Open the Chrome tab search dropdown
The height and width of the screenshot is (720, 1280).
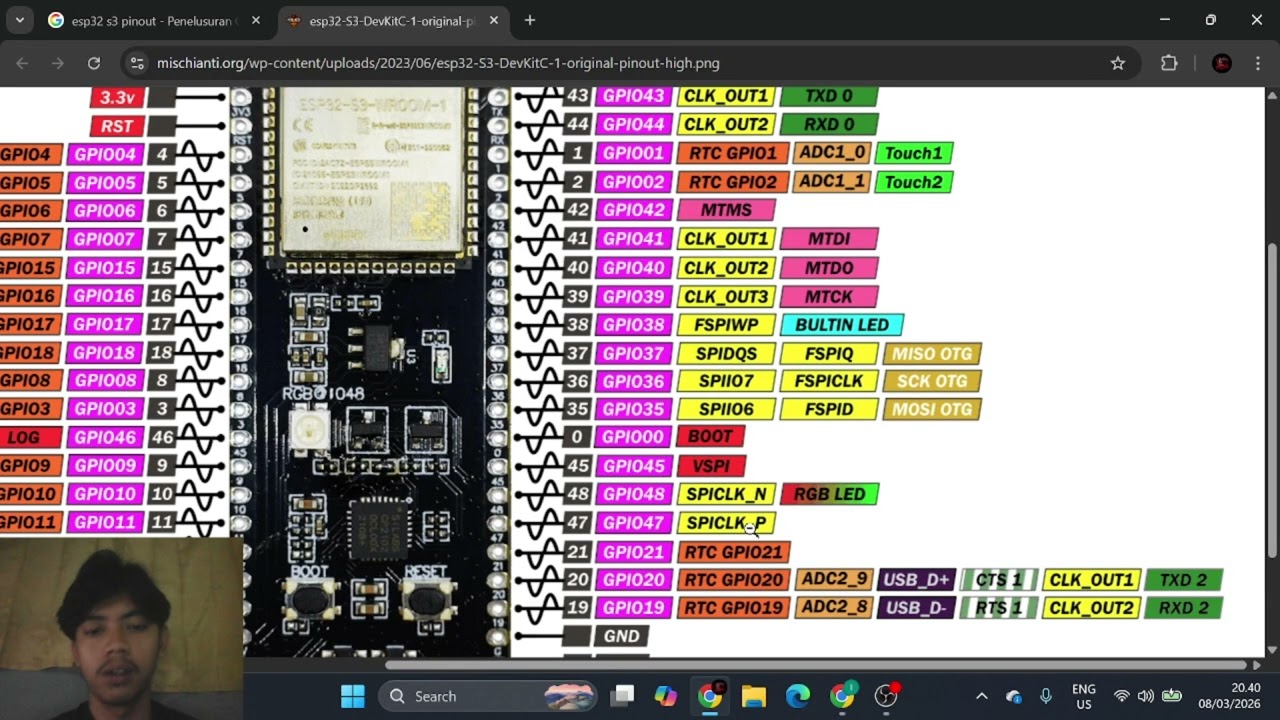[x=19, y=20]
